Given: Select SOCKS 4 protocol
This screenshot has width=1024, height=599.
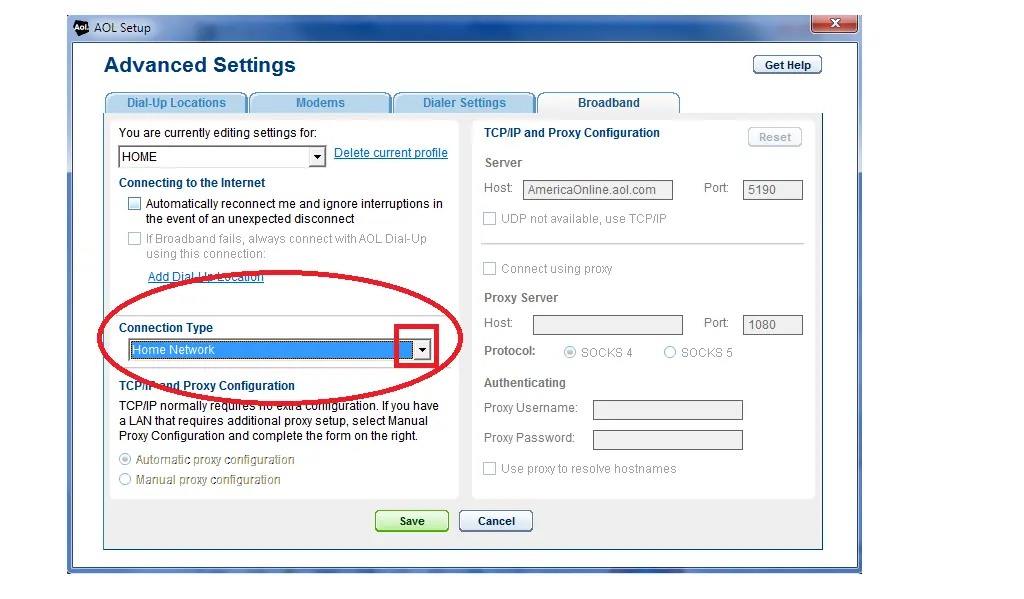Looking at the screenshot, I should 570,352.
